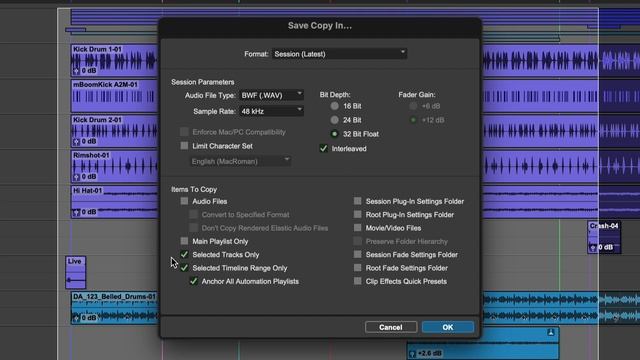Enable Session Plug-In Settings Folder checkbox
Image resolution: width=640 pixels, height=360 pixels.
point(358,201)
